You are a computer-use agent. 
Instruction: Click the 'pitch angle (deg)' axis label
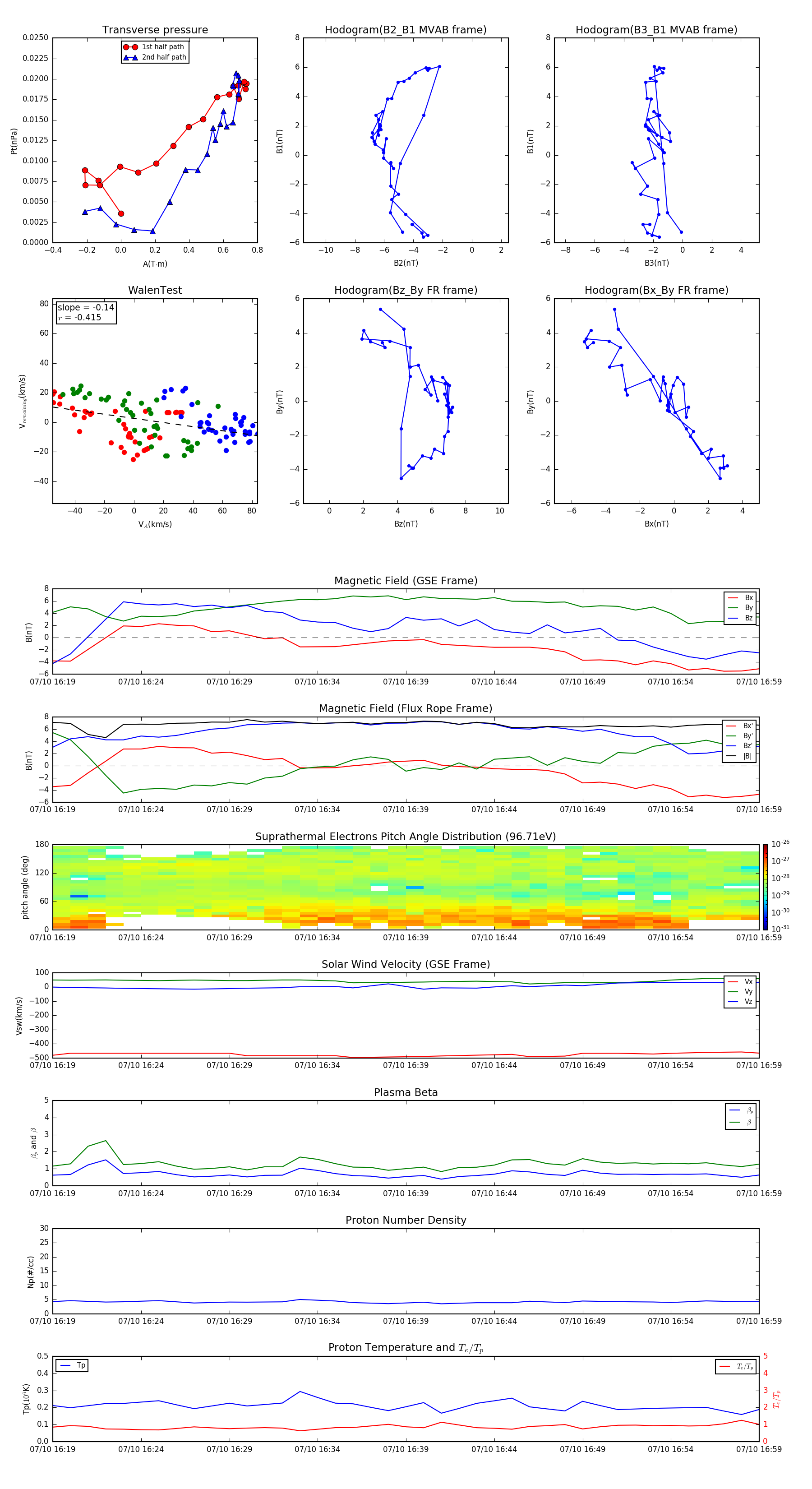click(x=25, y=887)
